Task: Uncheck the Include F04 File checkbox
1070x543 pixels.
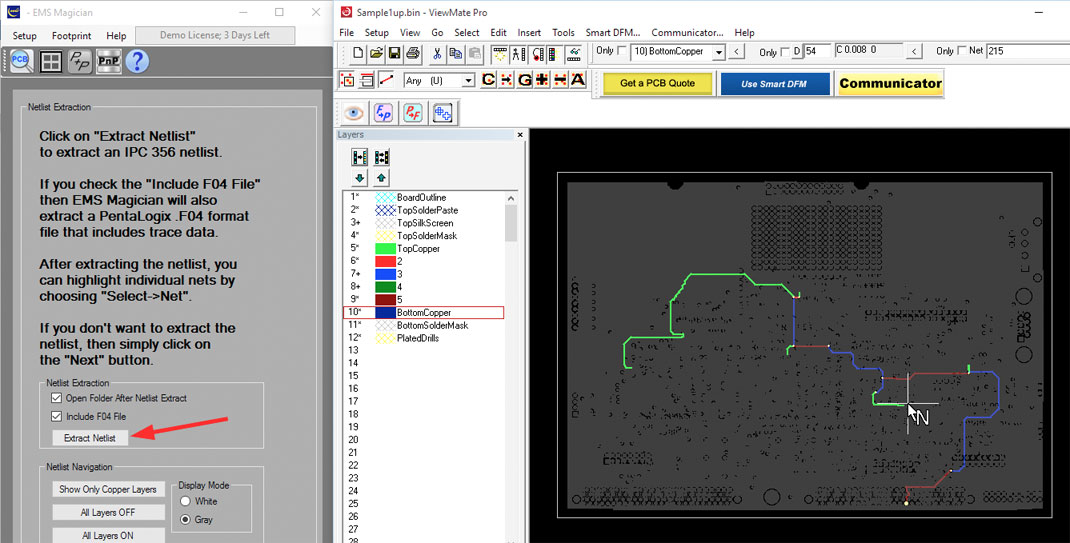Action: click(x=57, y=416)
